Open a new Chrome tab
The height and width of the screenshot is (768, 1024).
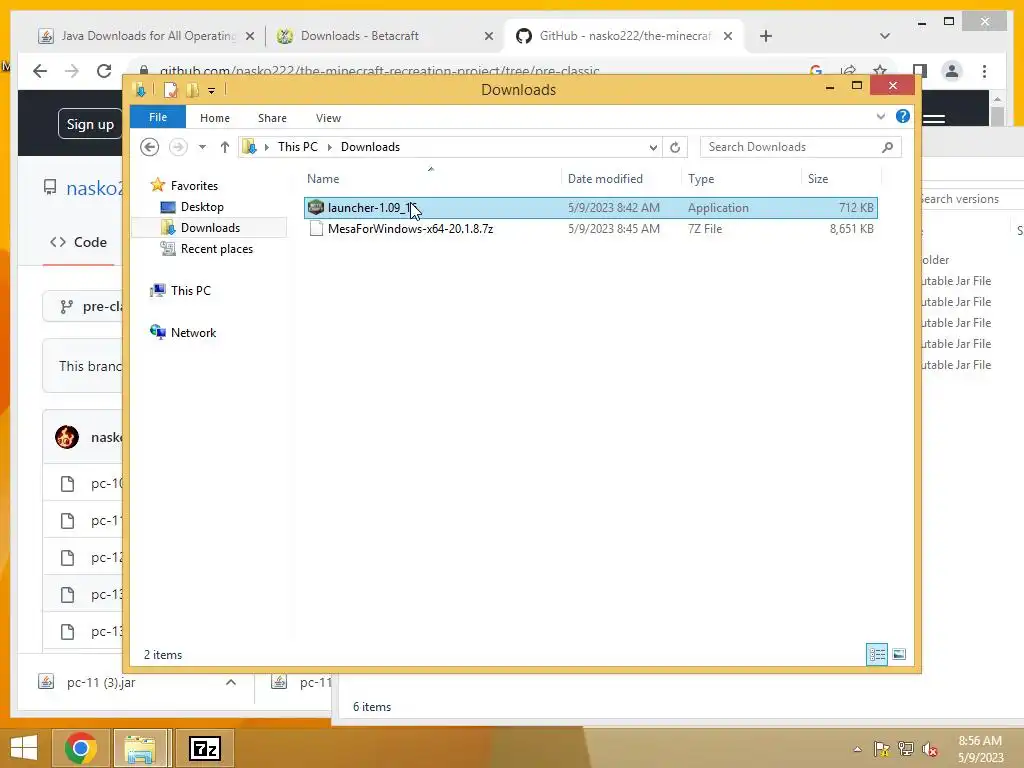point(766,36)
